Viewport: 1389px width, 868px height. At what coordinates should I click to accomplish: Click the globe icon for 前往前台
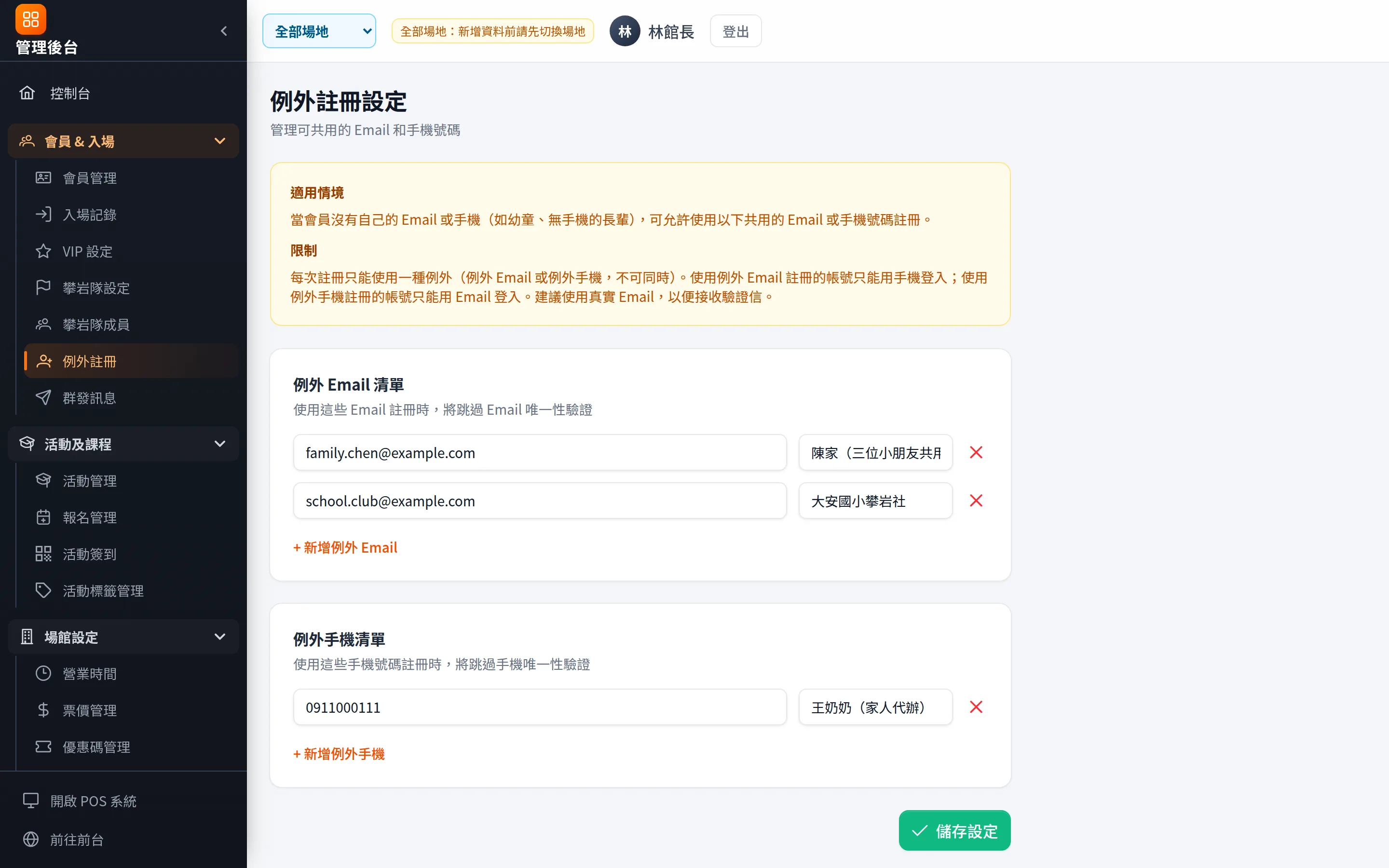(x=30, y=840)
